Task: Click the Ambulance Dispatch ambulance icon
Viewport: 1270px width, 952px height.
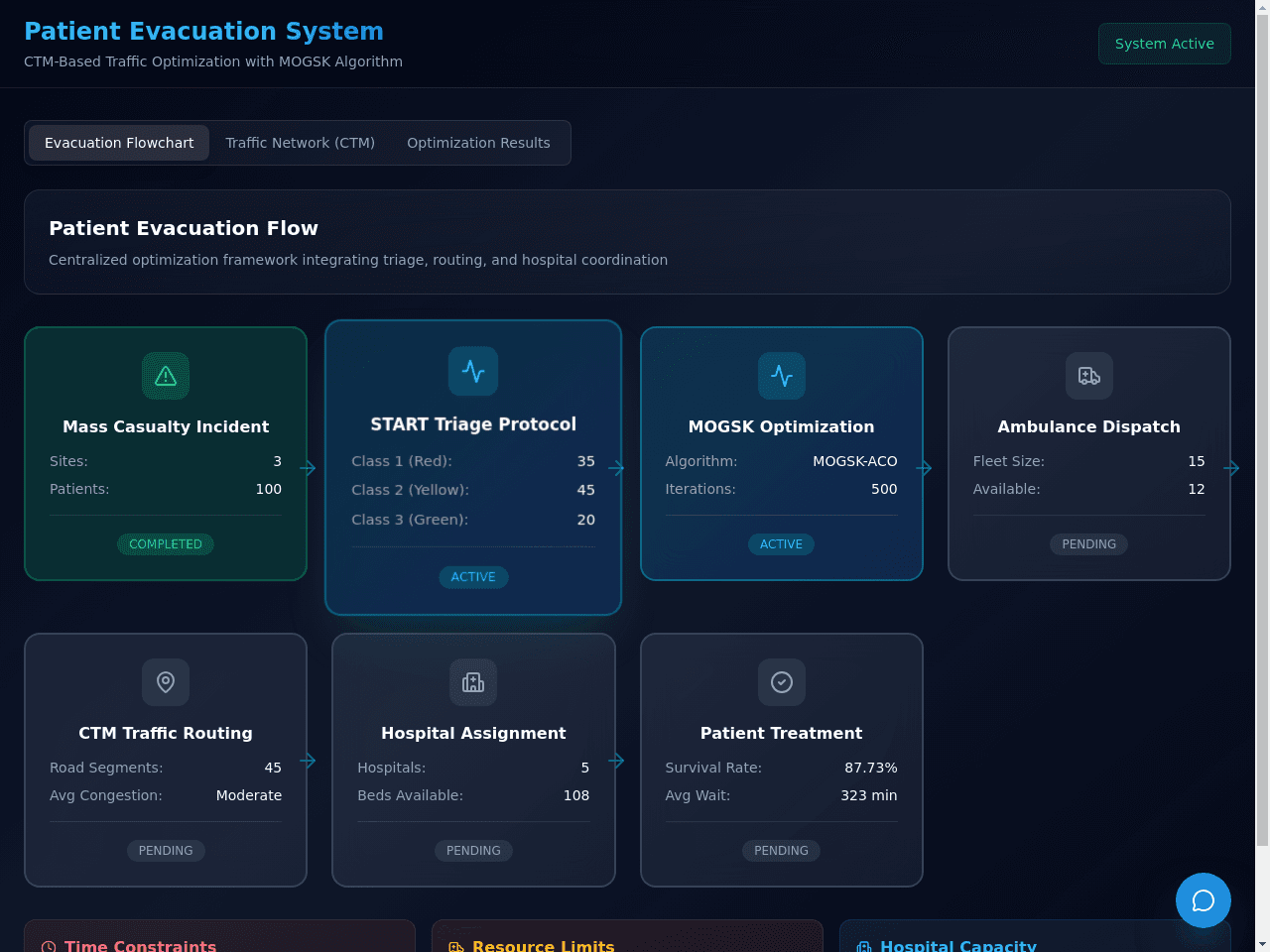Action: click(x=1089, y=376)
